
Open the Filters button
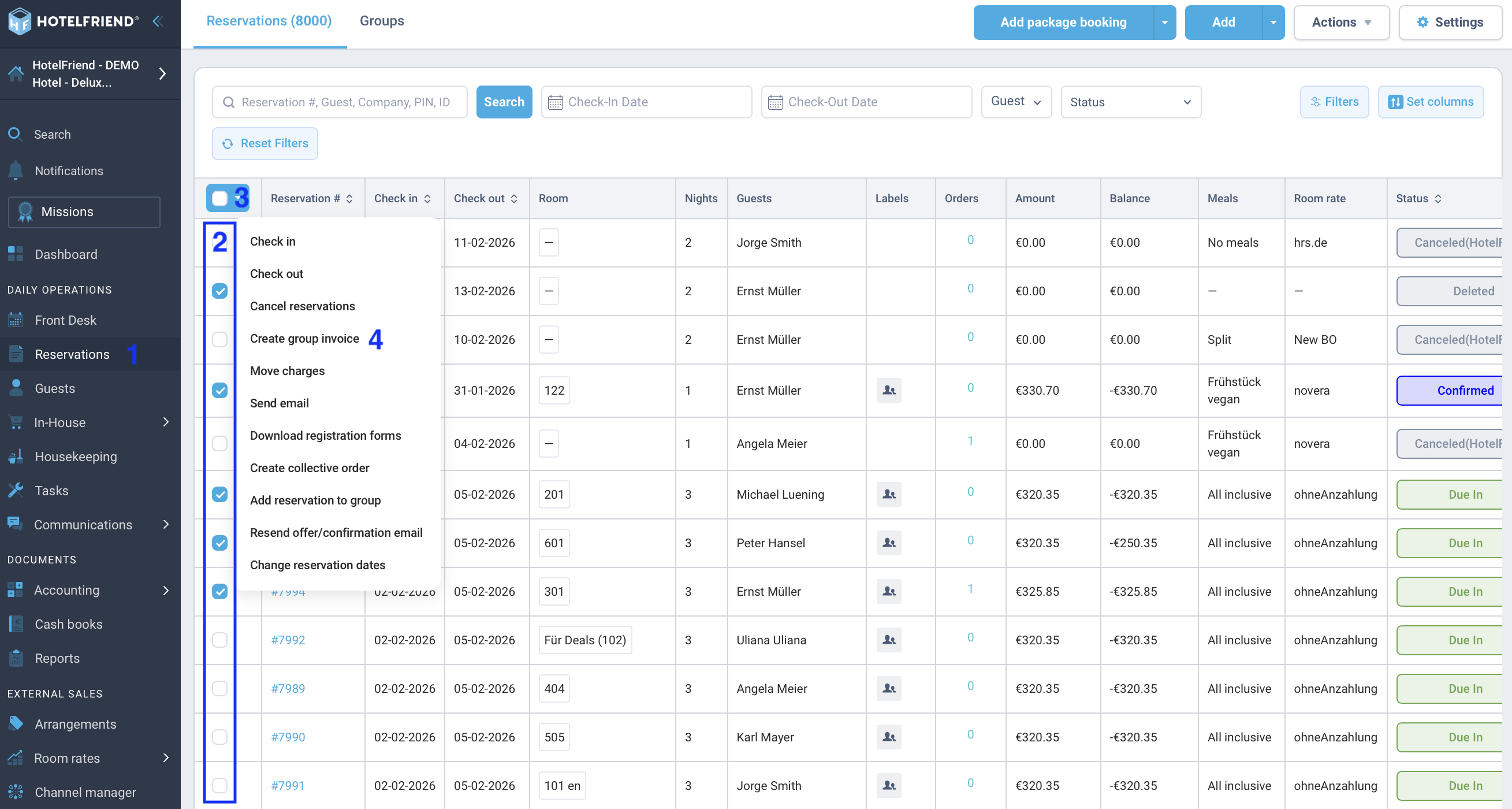[1334, 102]
